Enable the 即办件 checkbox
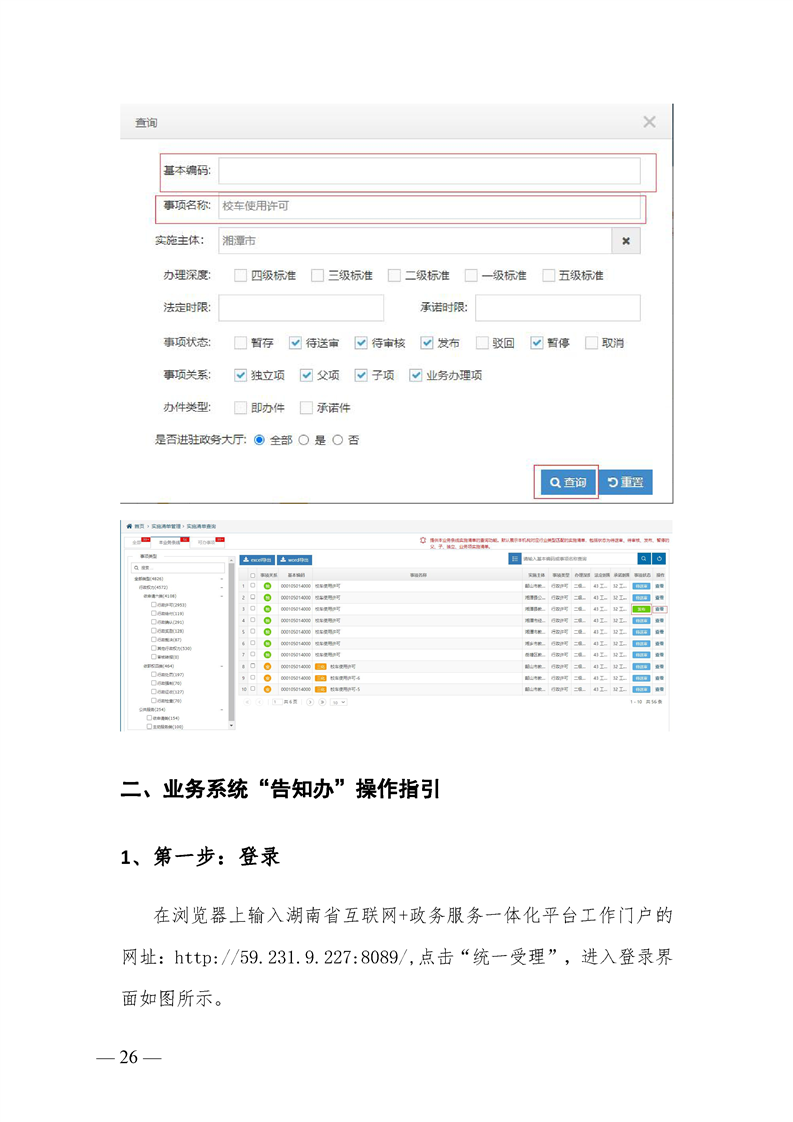This screenshot has height=1122, width=793. coord(240,407)
